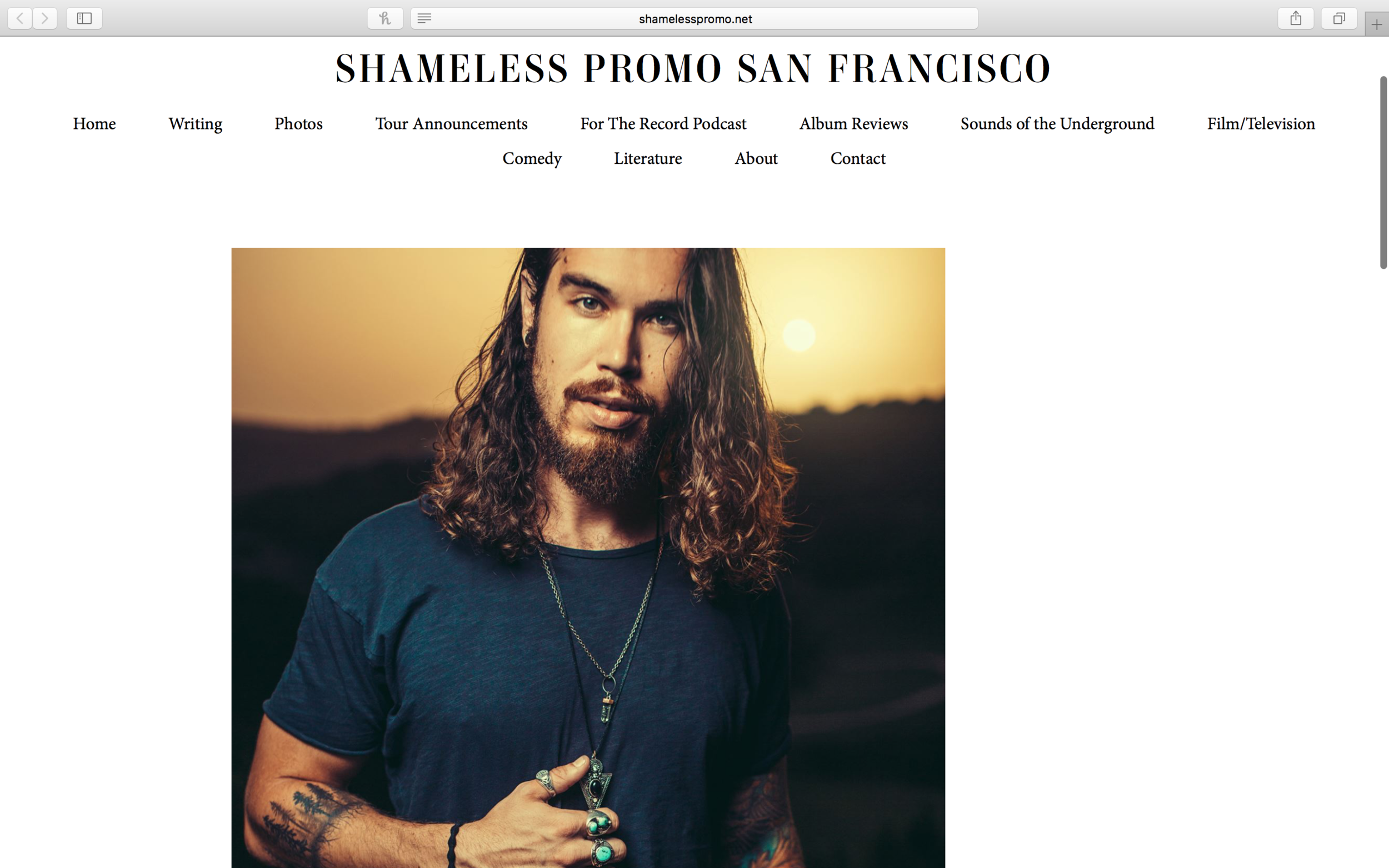Show all tabs overview icon
The image size is (1389, 868).
1339,18
